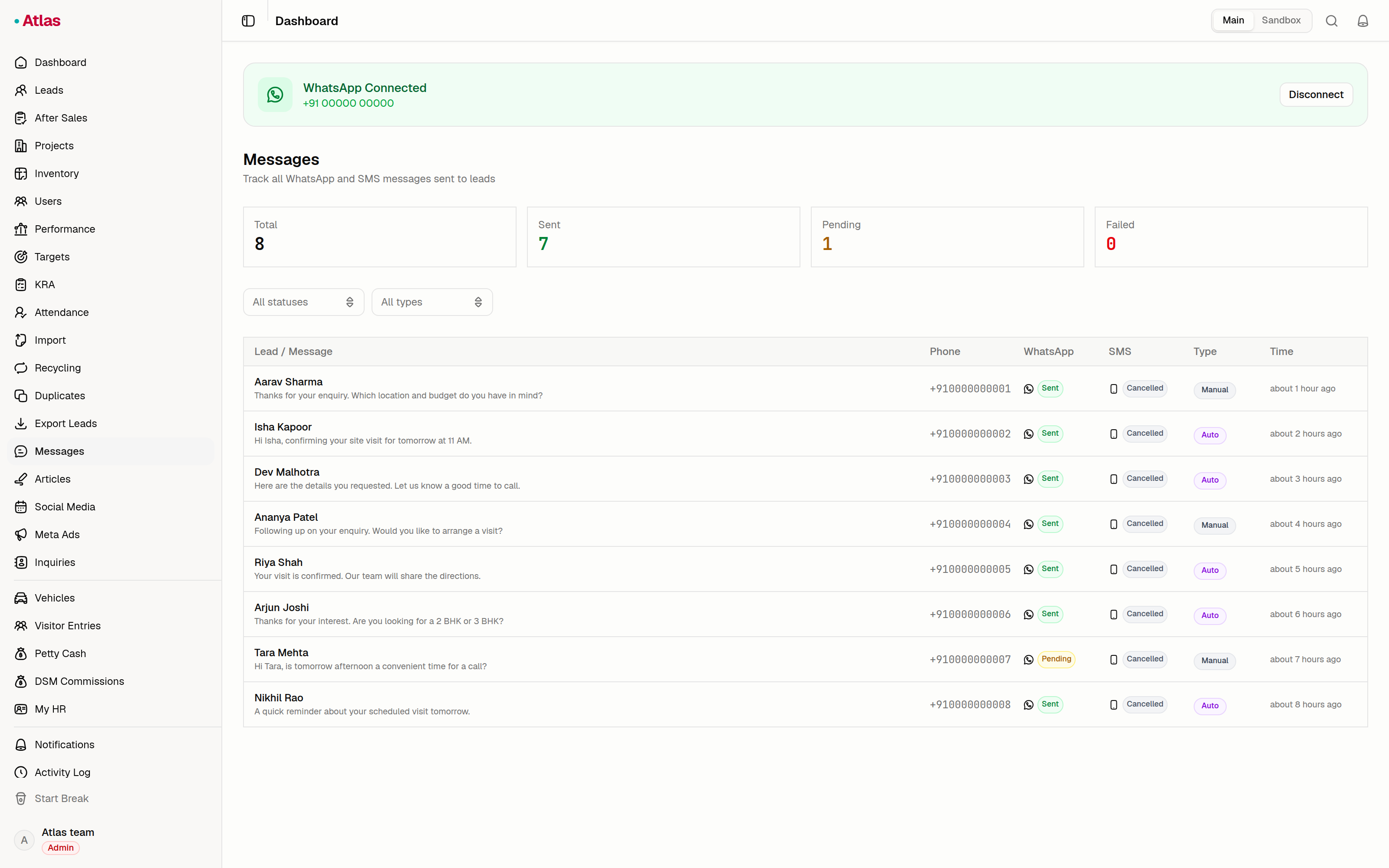Image resolution: width=1389 pixels, height=868 pixels.
Task: Switch to Main environment
Action: tap(1233, 21)
